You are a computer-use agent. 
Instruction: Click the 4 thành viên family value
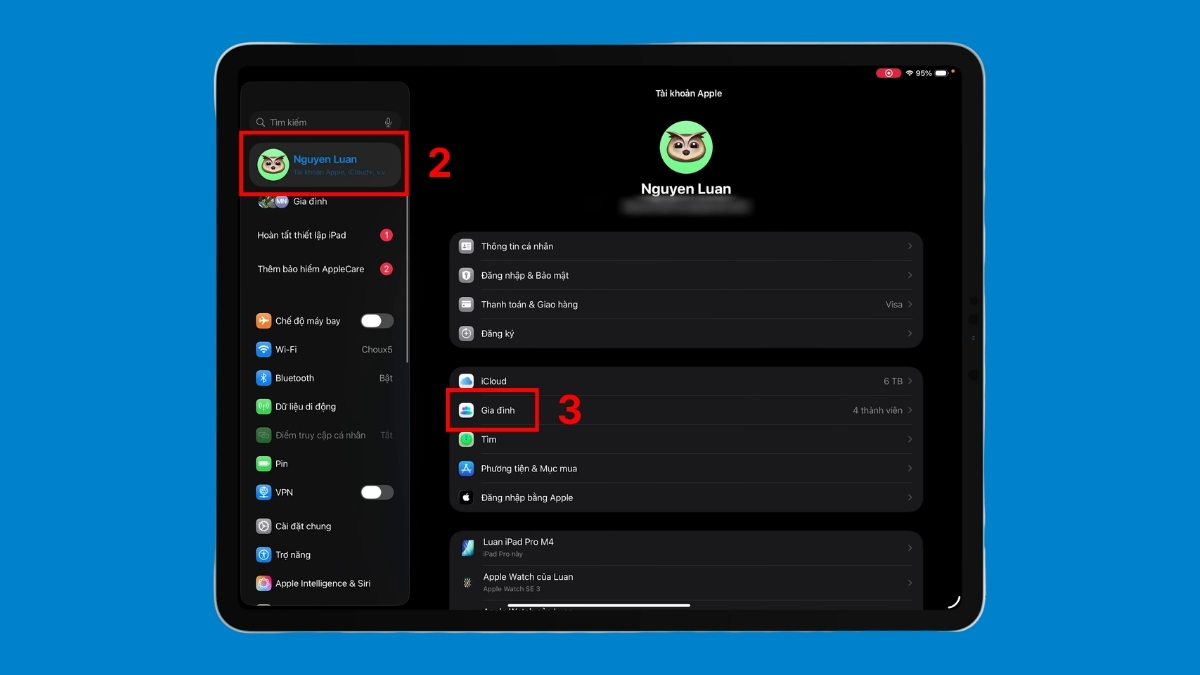tap(878, 410)
